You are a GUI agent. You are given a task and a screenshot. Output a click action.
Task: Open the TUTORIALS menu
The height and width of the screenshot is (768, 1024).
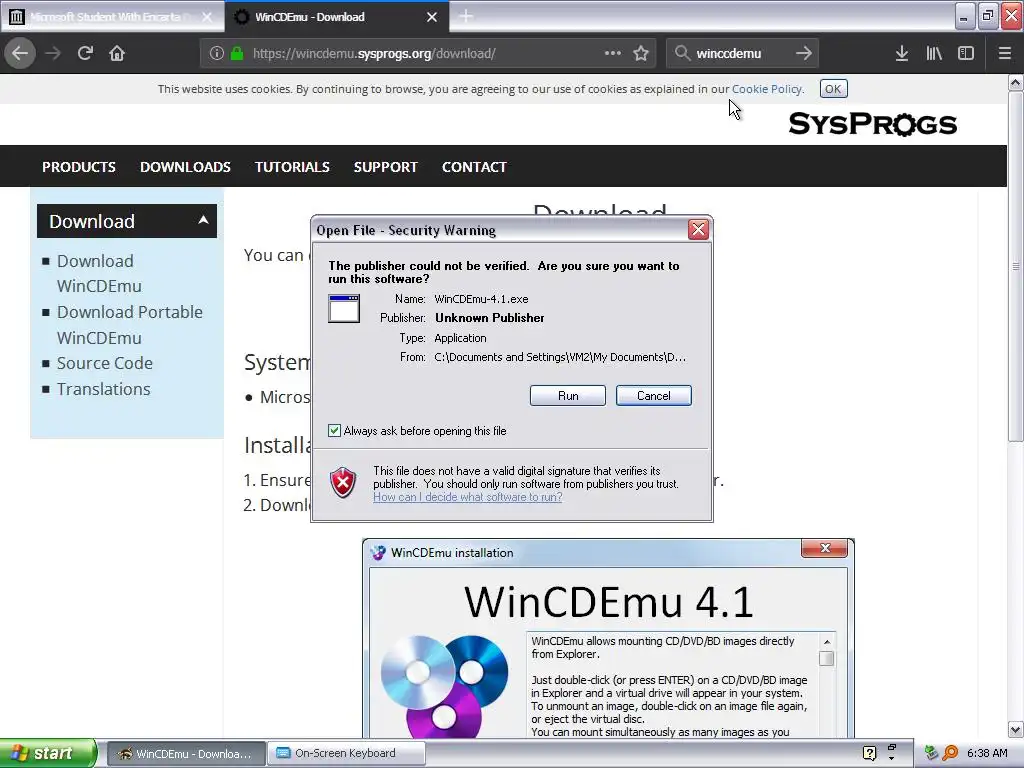point(292,167)
